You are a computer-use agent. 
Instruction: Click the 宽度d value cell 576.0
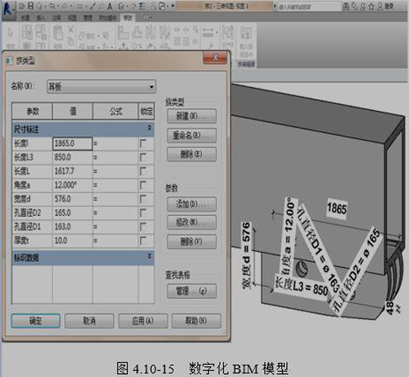pyautogui.click(x=72, y=199)
